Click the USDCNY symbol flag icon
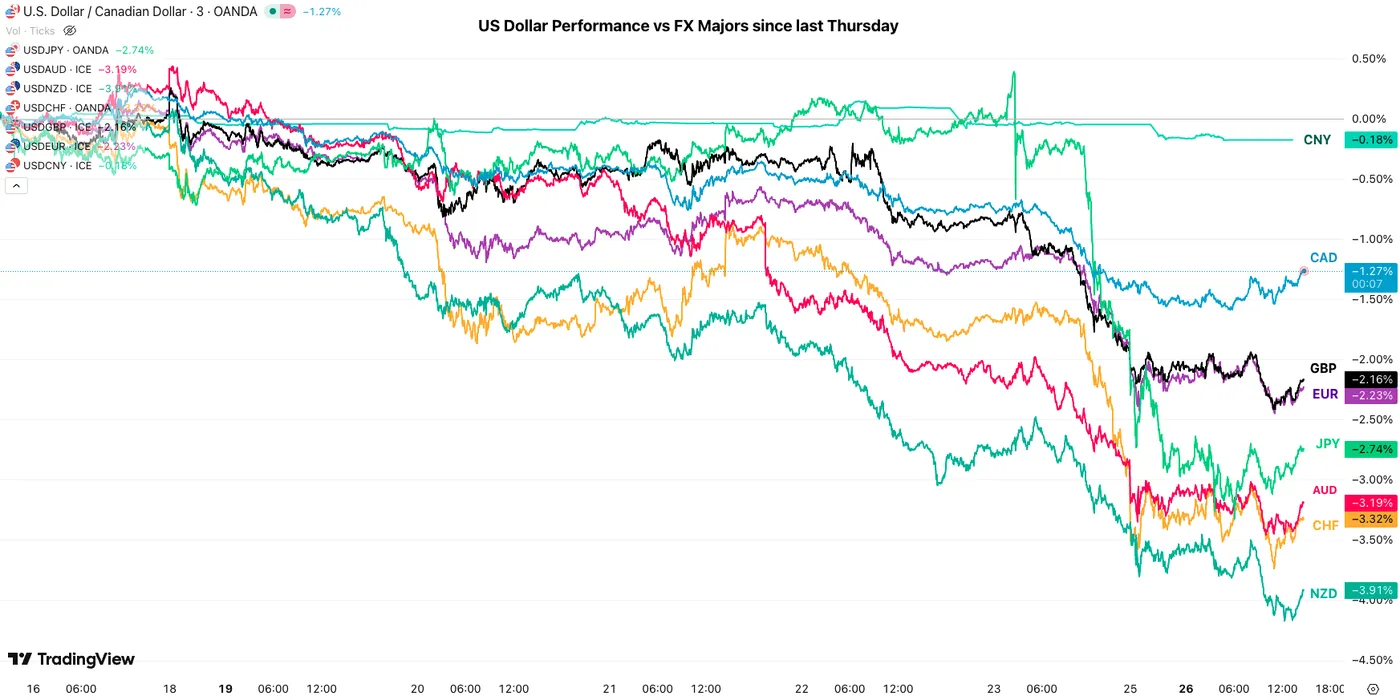Screen dimensions: 1400x700 click(x=12, y=165)
